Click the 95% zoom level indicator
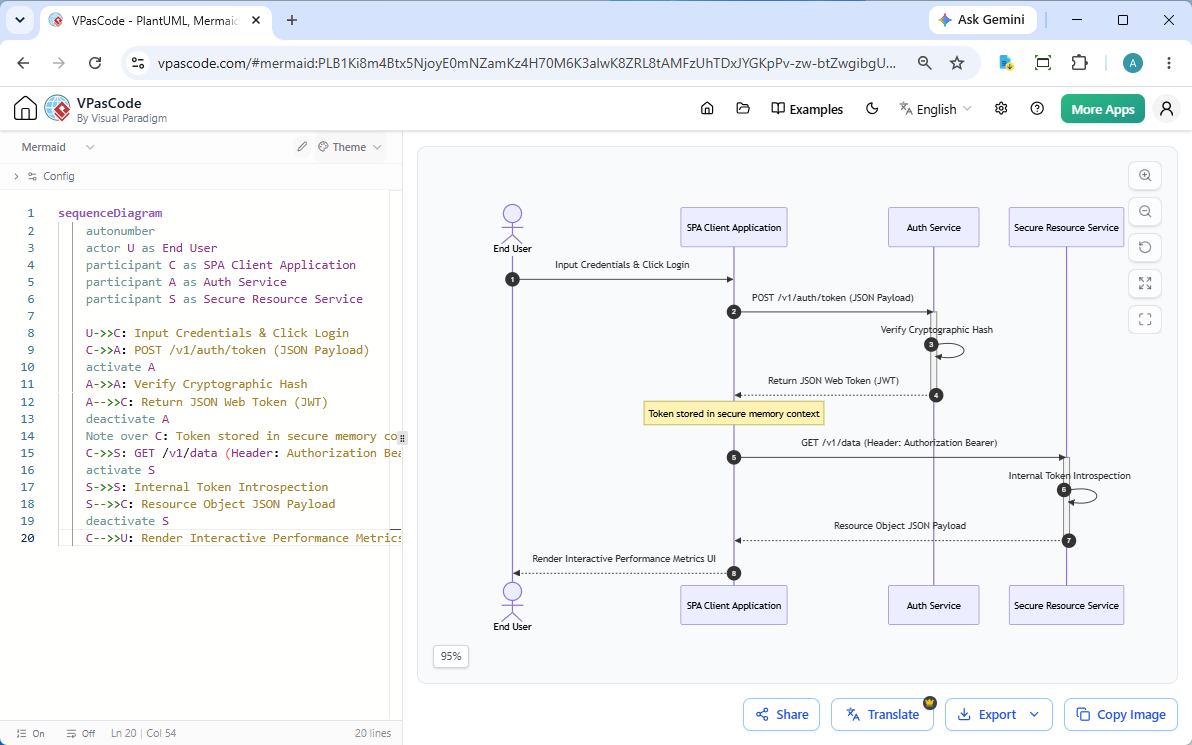The height and width of the screenshot is (745, 1192). pos(451,656)
